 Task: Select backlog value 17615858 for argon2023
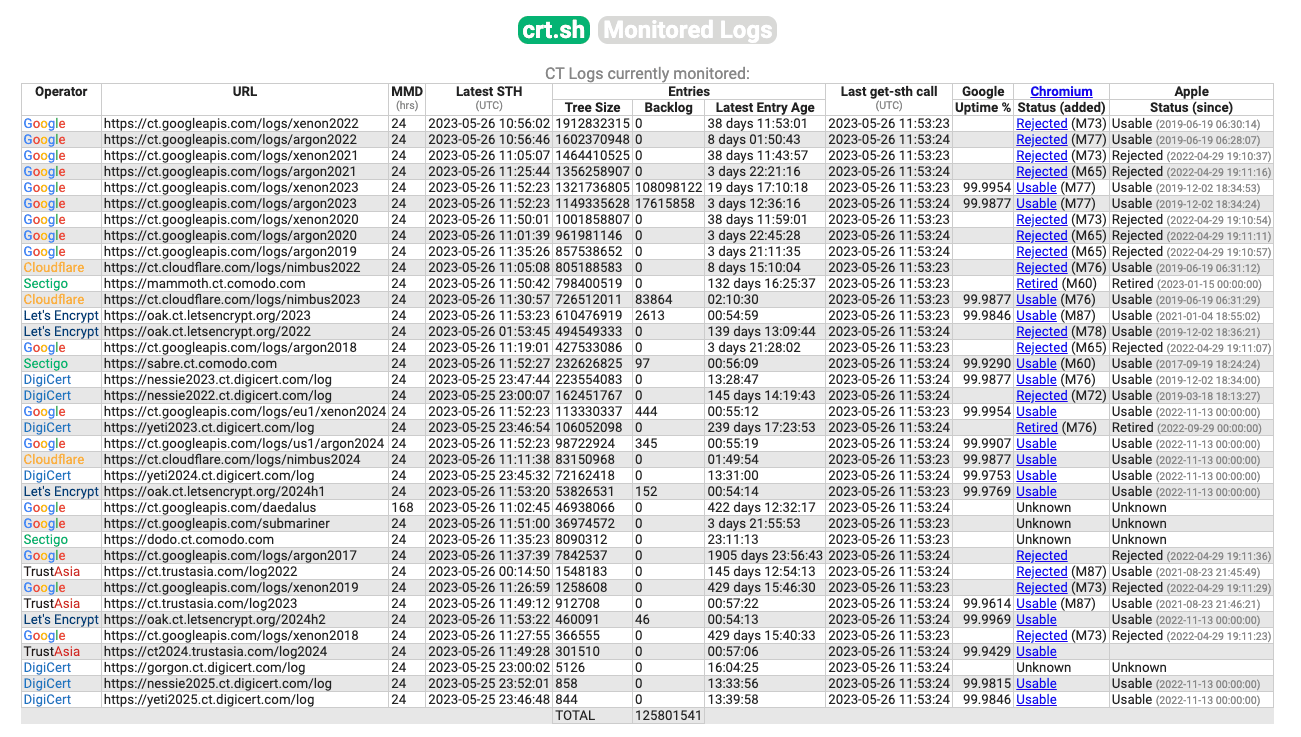tap(664, 203)
